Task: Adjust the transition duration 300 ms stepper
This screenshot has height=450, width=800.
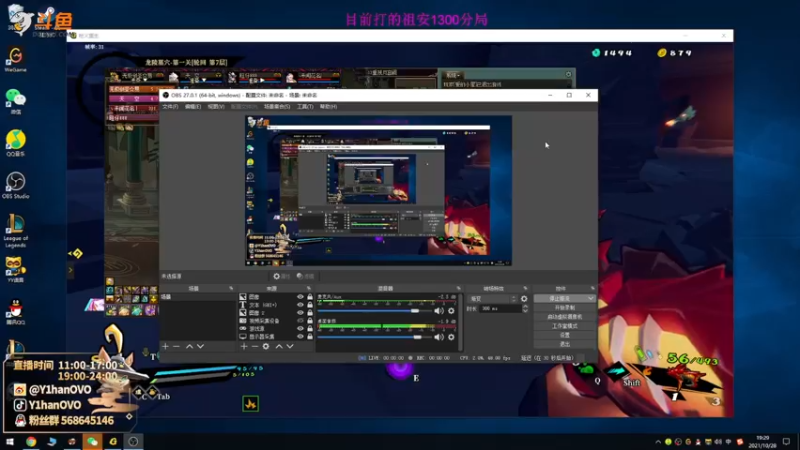Action: pos(526,309)
